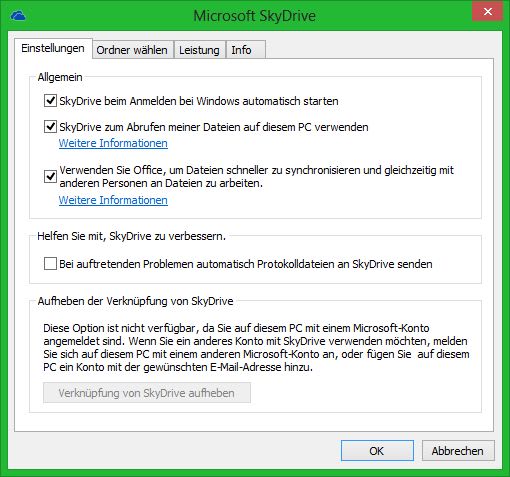The image size is (510, 477).
Task: Confirm settings with the OK button
Action: (x=377, y=451)
